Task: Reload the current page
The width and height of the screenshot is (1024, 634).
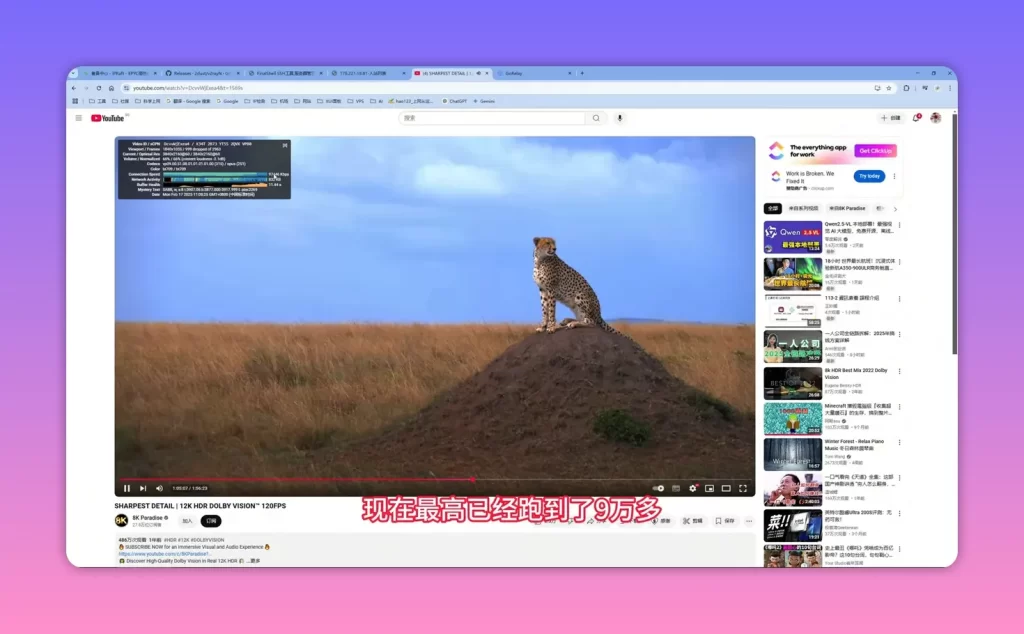Action: (x=99, y=88)
